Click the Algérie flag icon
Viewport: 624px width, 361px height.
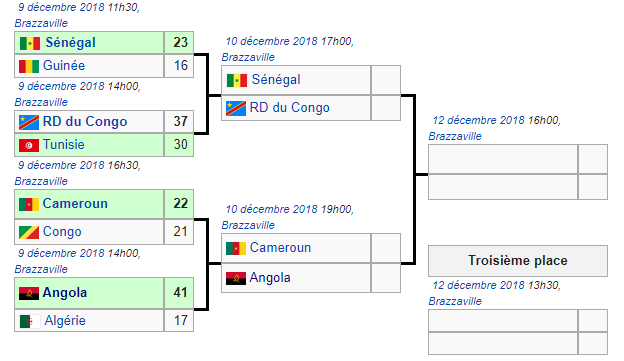pyautogui.click(x=30, y=321)
